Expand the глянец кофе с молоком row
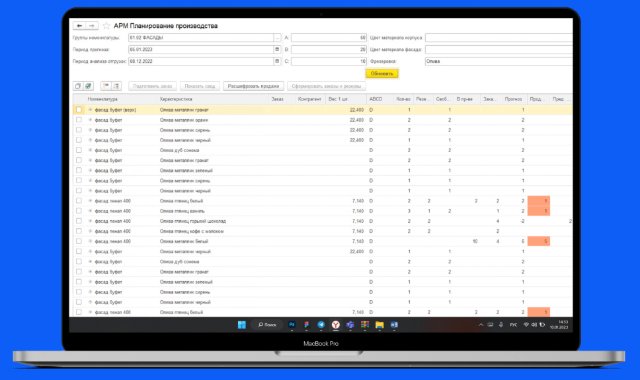Image resolution: width=640 pixels, height=380 pixels. click(90, 231)
